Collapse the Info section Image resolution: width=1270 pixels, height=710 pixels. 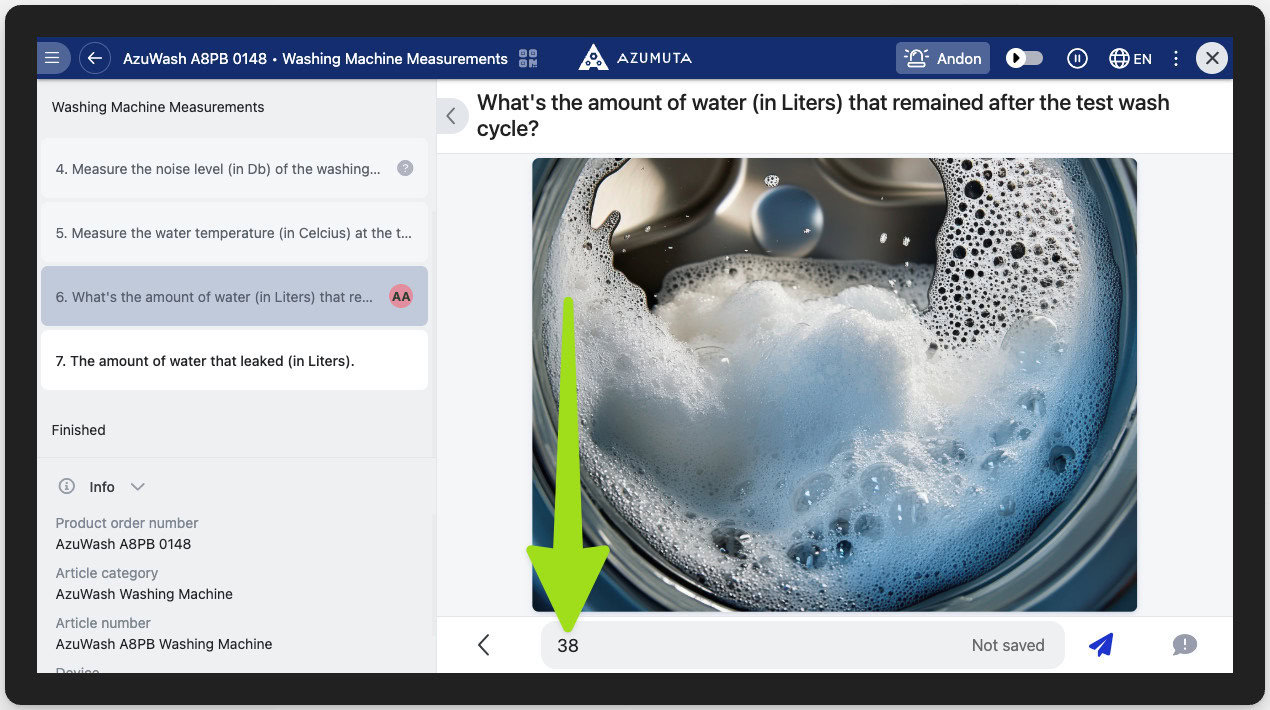point(137,487)
